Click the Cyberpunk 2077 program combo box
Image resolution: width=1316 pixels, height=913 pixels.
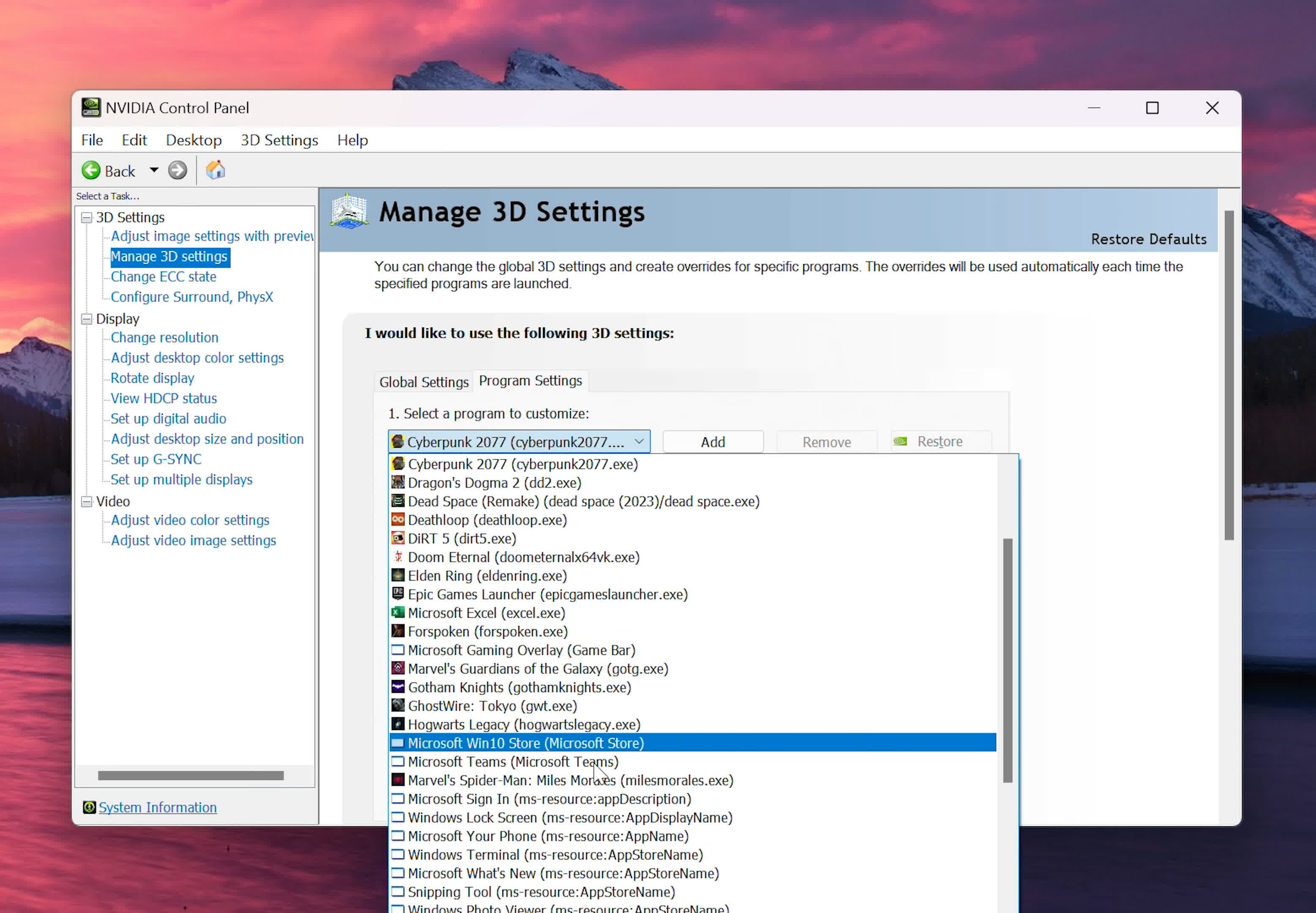pyautogui.click(x=518, y=442)
